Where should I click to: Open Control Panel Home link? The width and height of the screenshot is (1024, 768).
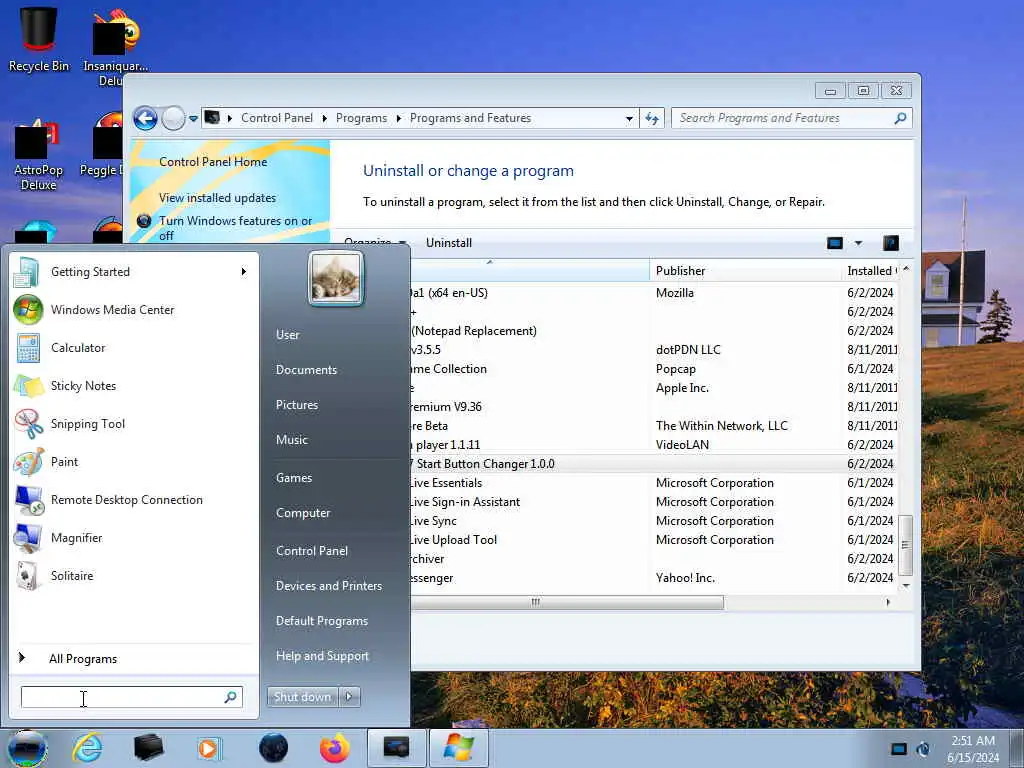click(x=213, y=162)
